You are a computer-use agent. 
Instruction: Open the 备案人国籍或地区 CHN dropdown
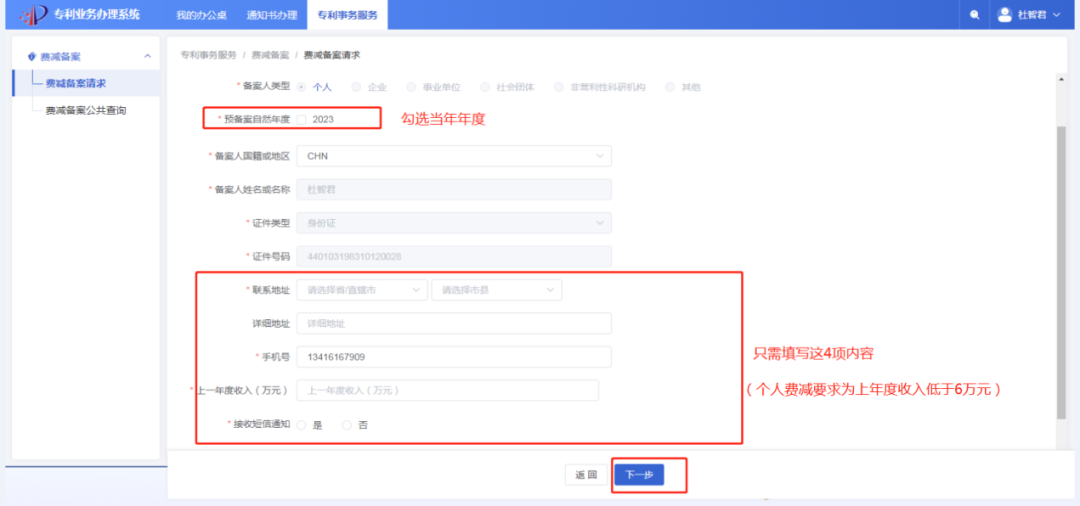[x=454, y=156]
